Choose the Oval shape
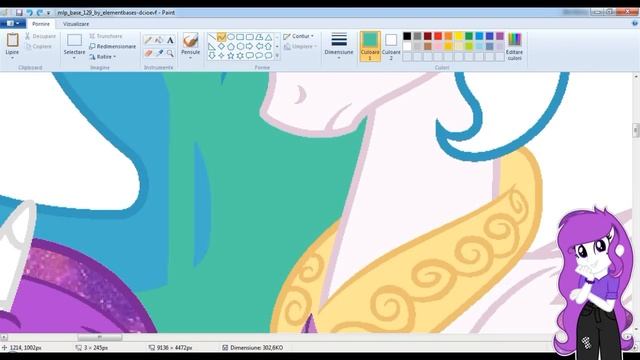This screenshot has width=640, height=360. coord(231,38)
